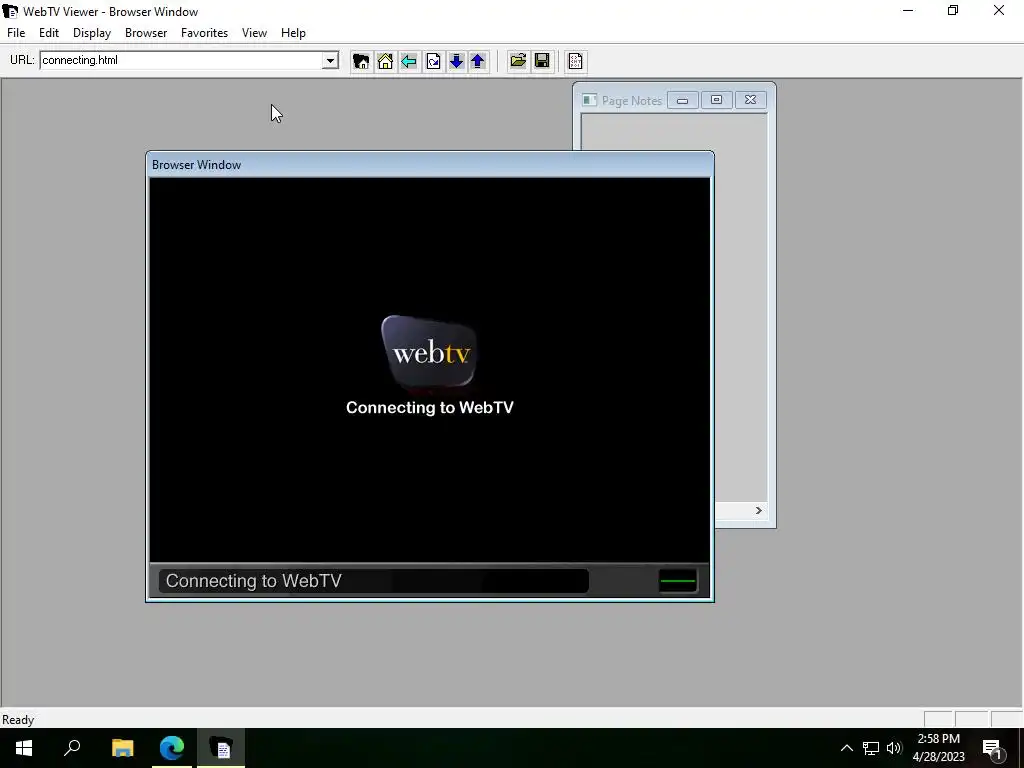Image resolution: width=1024 pixels, height=768 pixels.
Task: Click the page reload icon
Action: pyautogui.click(x=433, y=61)
